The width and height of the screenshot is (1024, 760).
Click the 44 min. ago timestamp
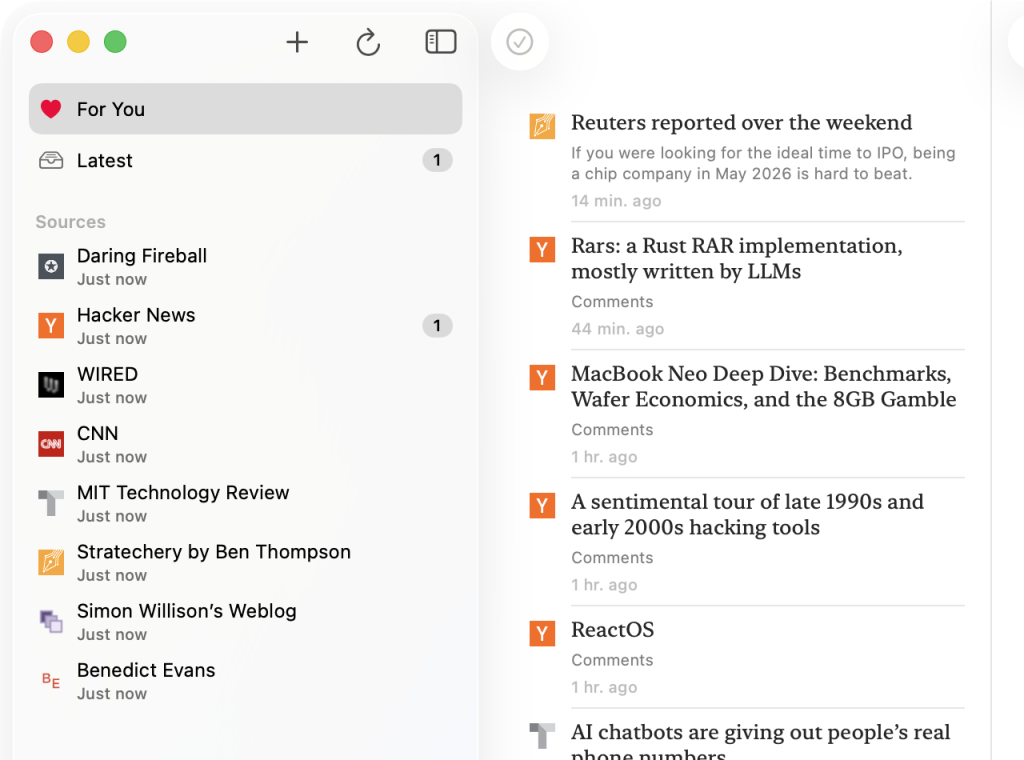[617, 329]
